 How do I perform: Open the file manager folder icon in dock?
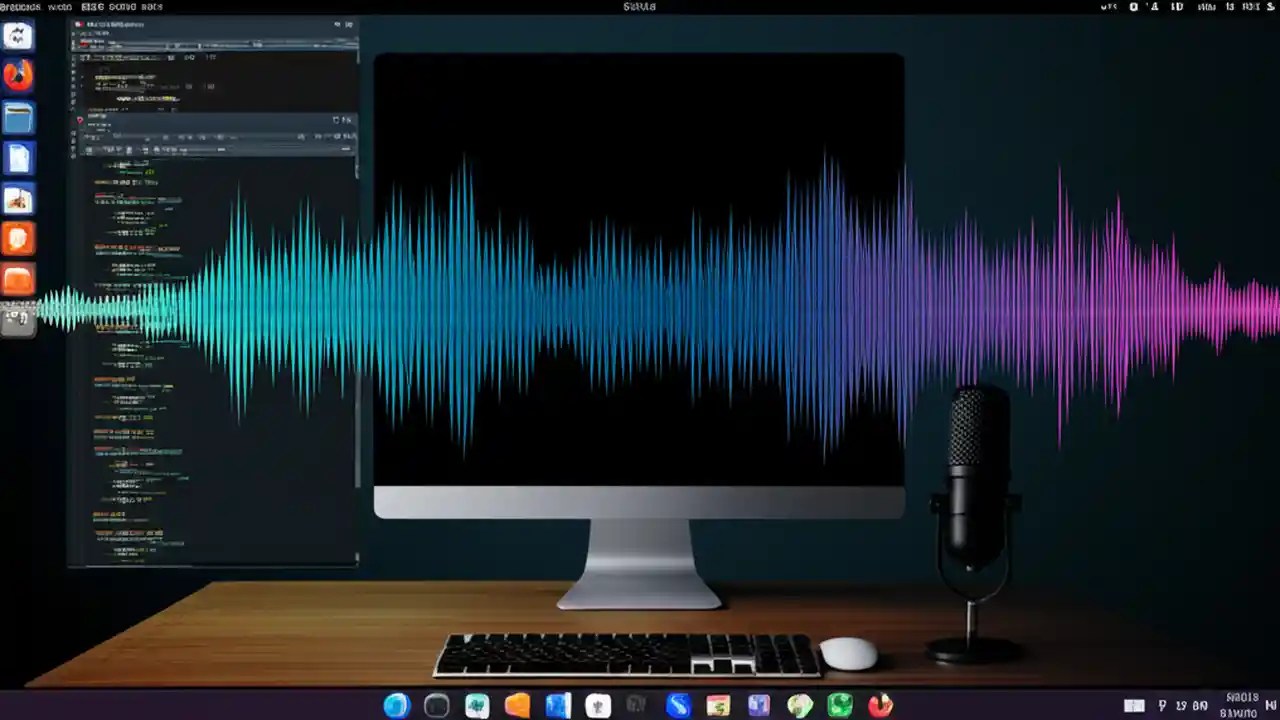(x=18, y=118)
